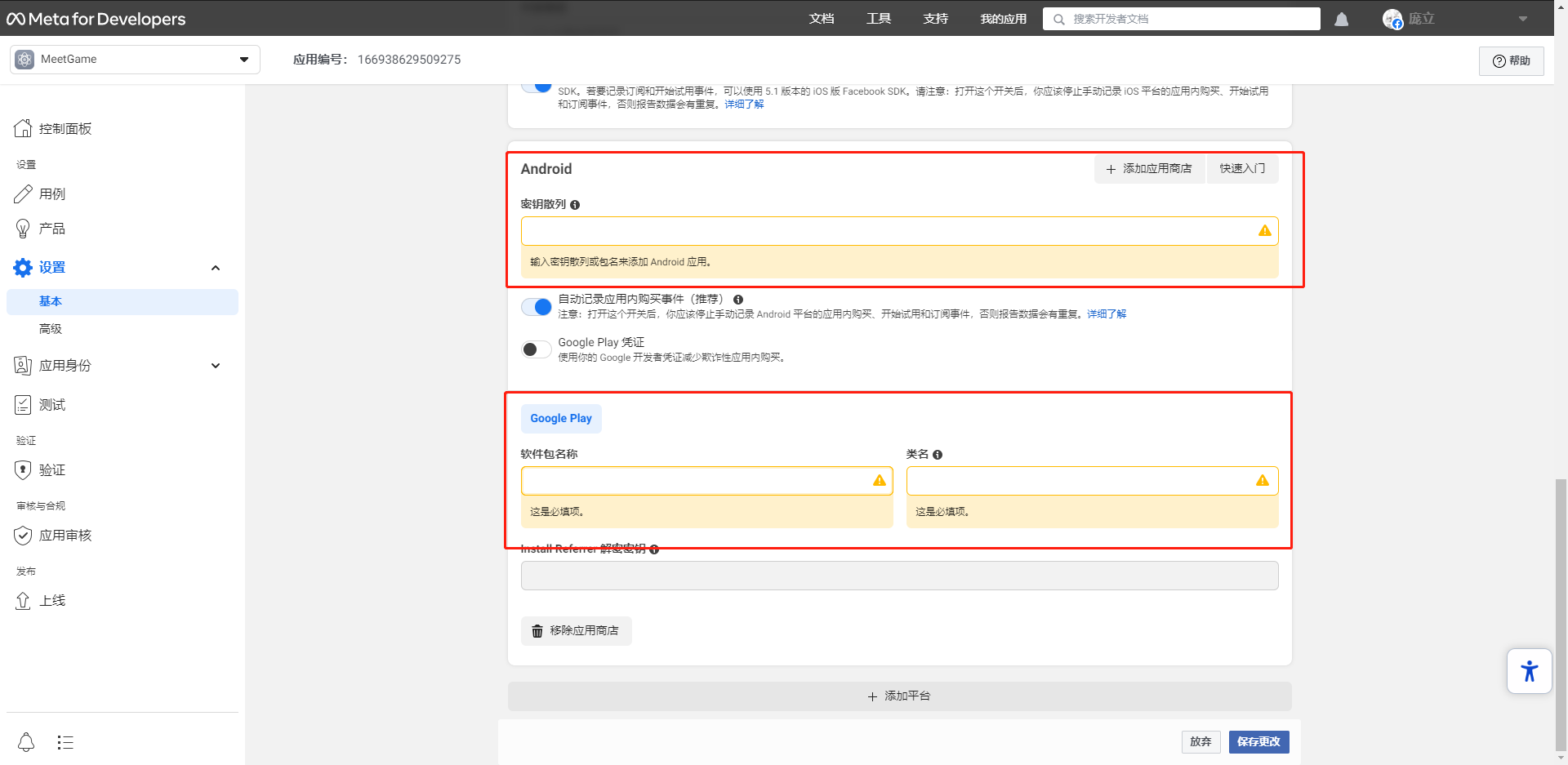Click the Meta for Developers logo
The image size is (1568, 765).
click(96, 19)
